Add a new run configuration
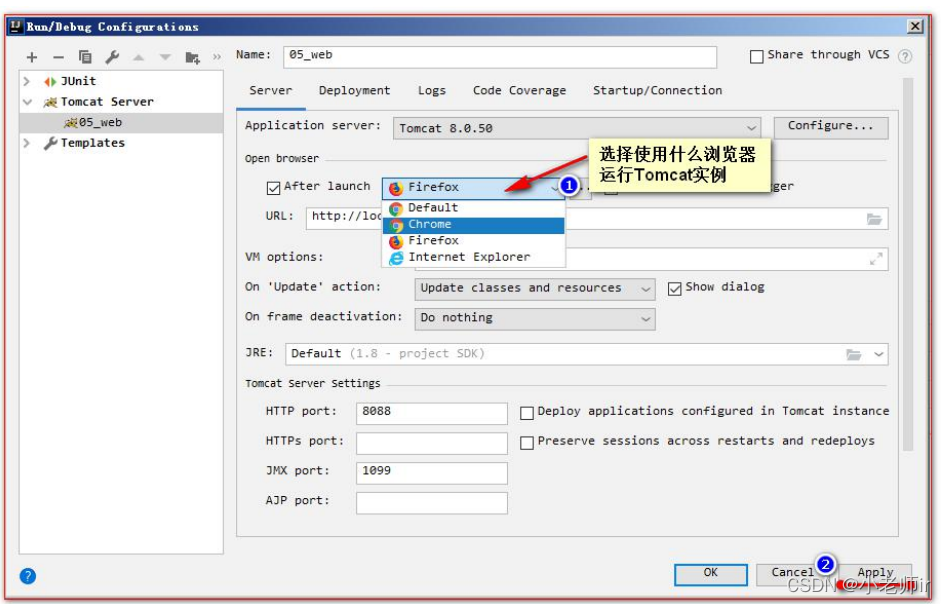The height and width of the screenshot is (604, 946). pos(32,57)
